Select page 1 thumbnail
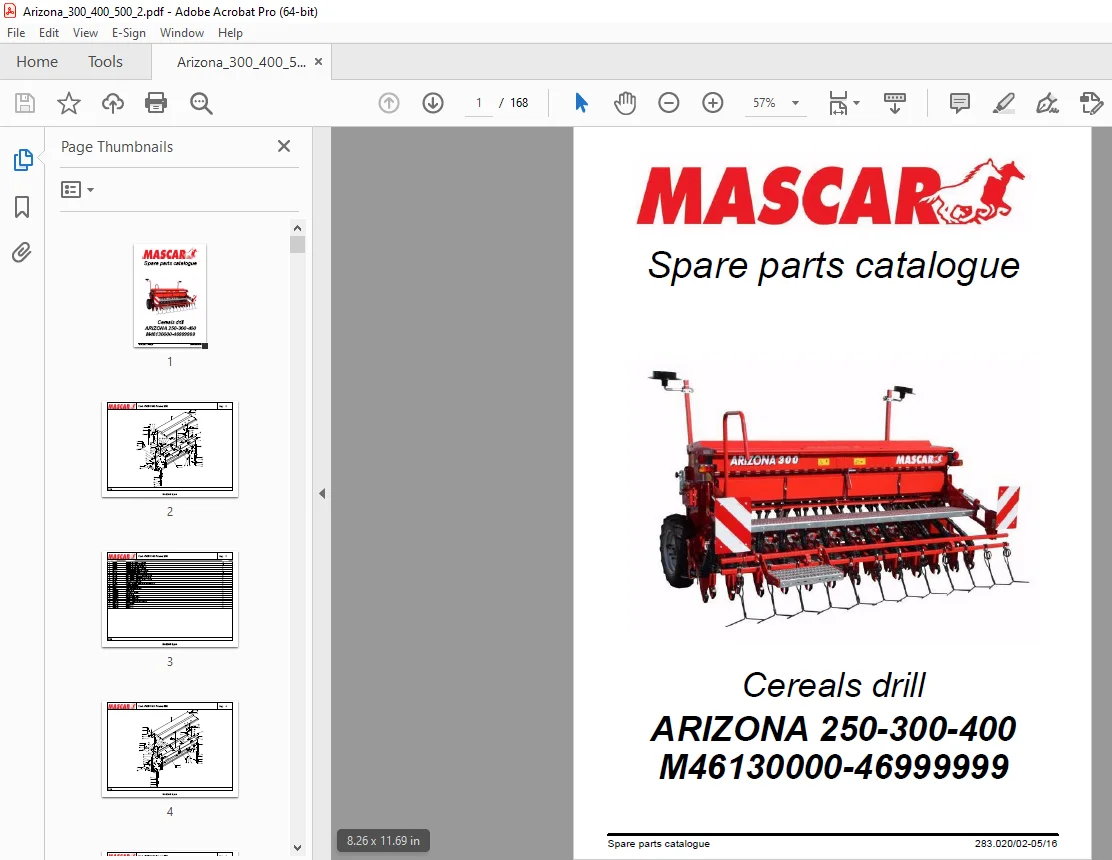The image size is (1112, 860). click(170, 296)
